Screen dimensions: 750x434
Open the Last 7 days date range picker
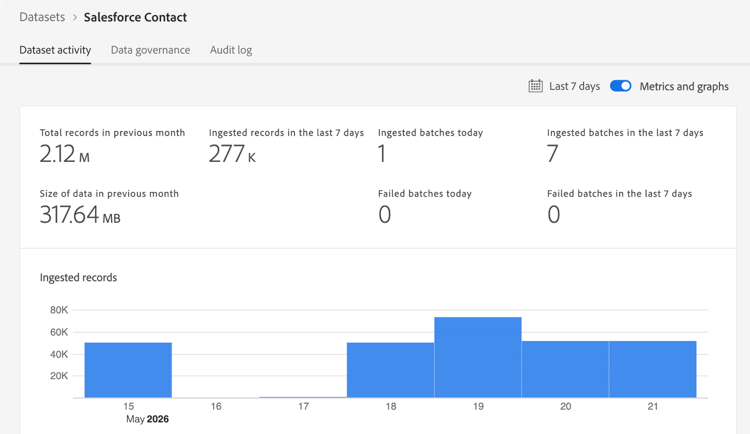pyautogui.click(x=574, y=86)
